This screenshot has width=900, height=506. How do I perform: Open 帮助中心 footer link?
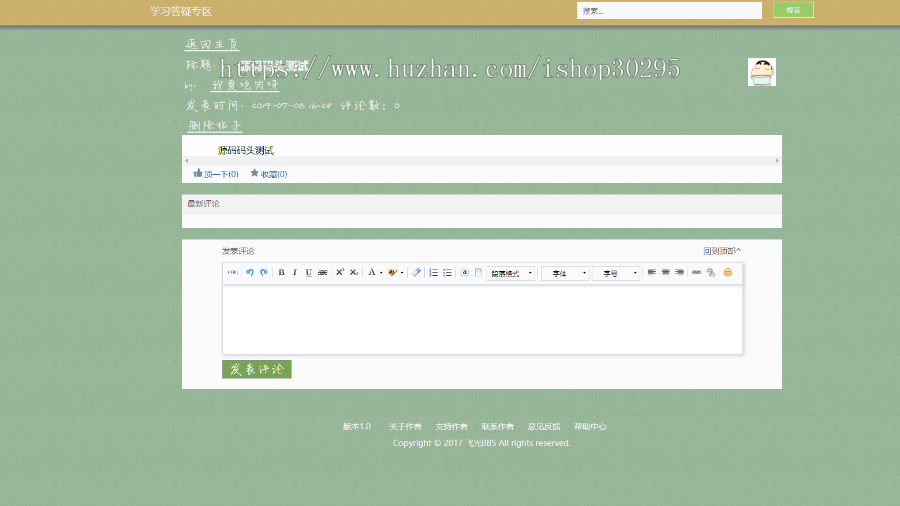590,426
